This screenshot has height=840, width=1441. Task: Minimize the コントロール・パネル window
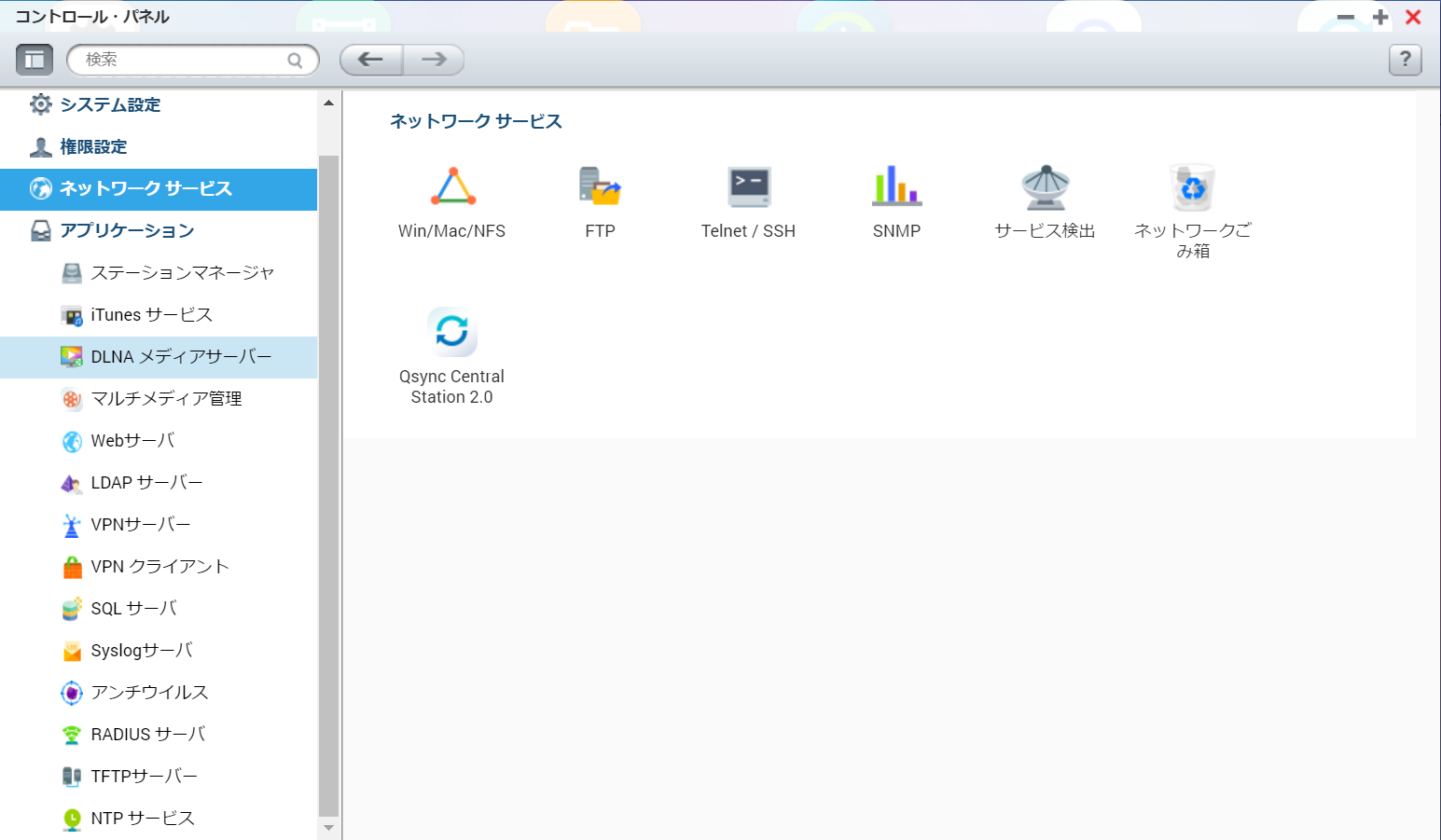(x=1346, y=17)
